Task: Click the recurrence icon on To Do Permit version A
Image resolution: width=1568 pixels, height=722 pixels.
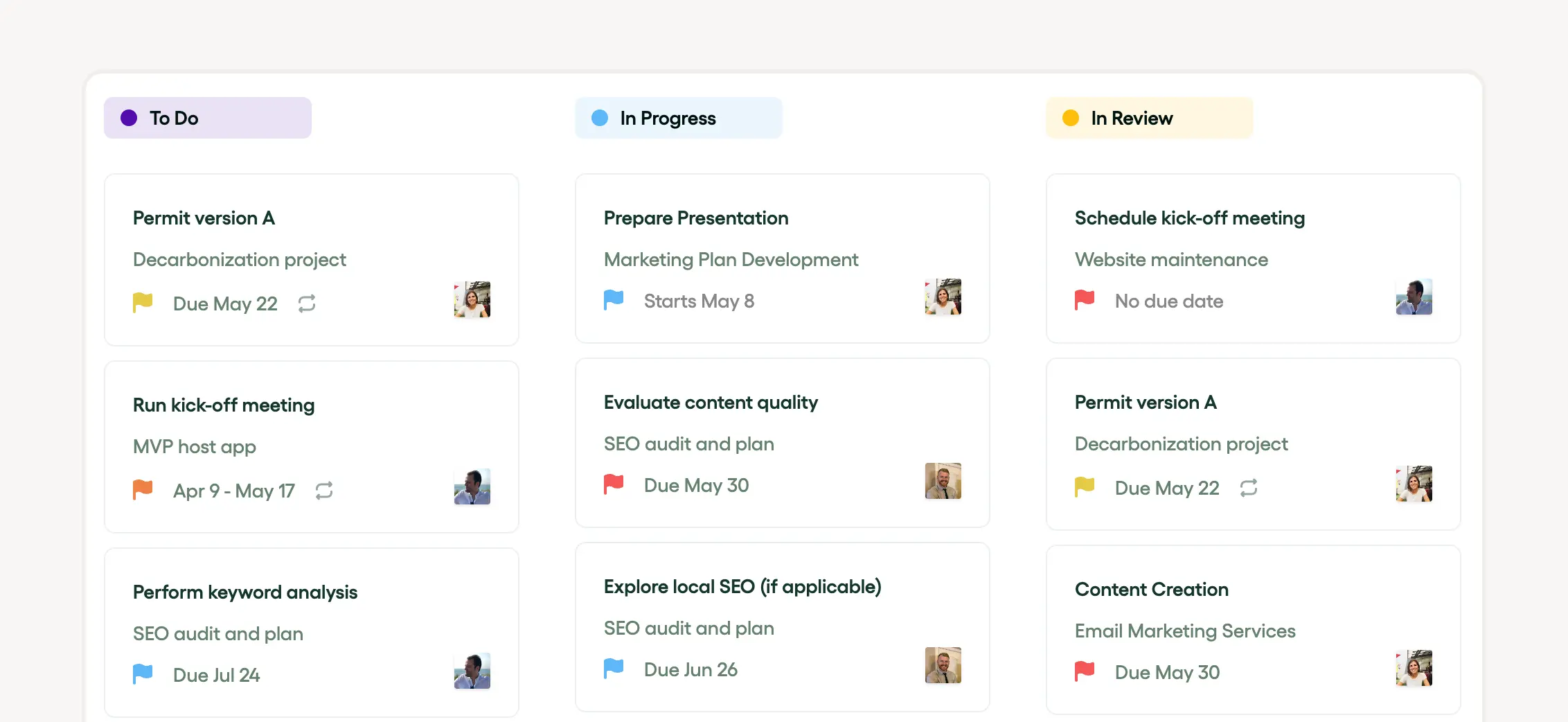Action: pos(307,303)
